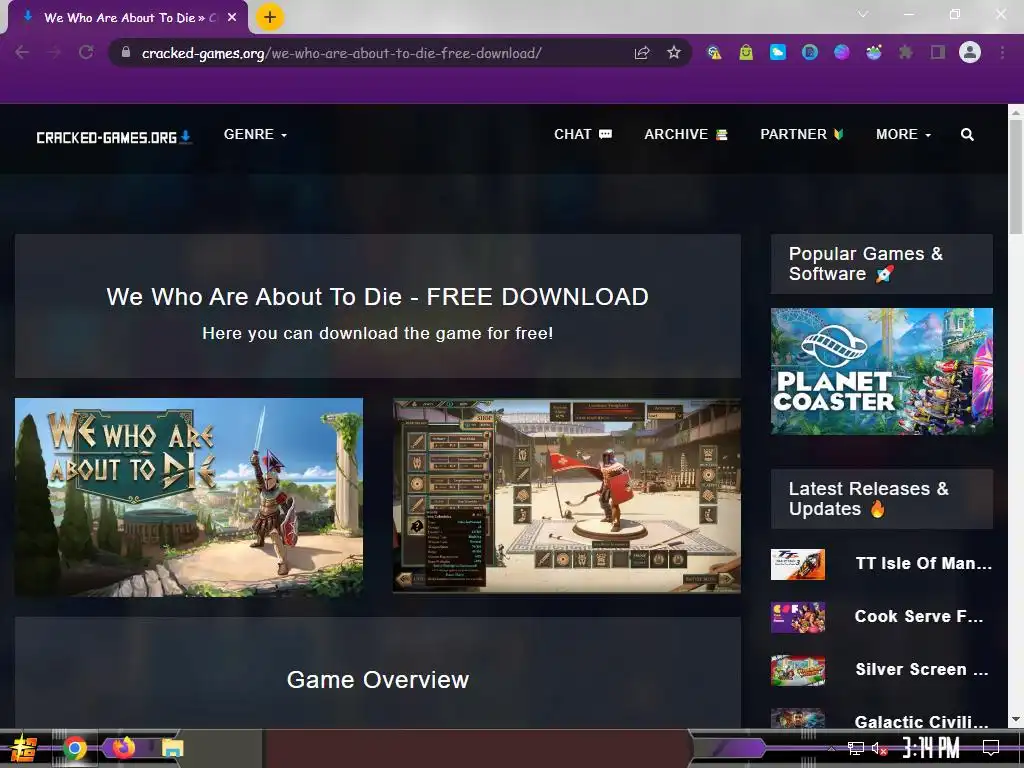Open the network status tray icon

pyautogui.click(x=855, y=748)
